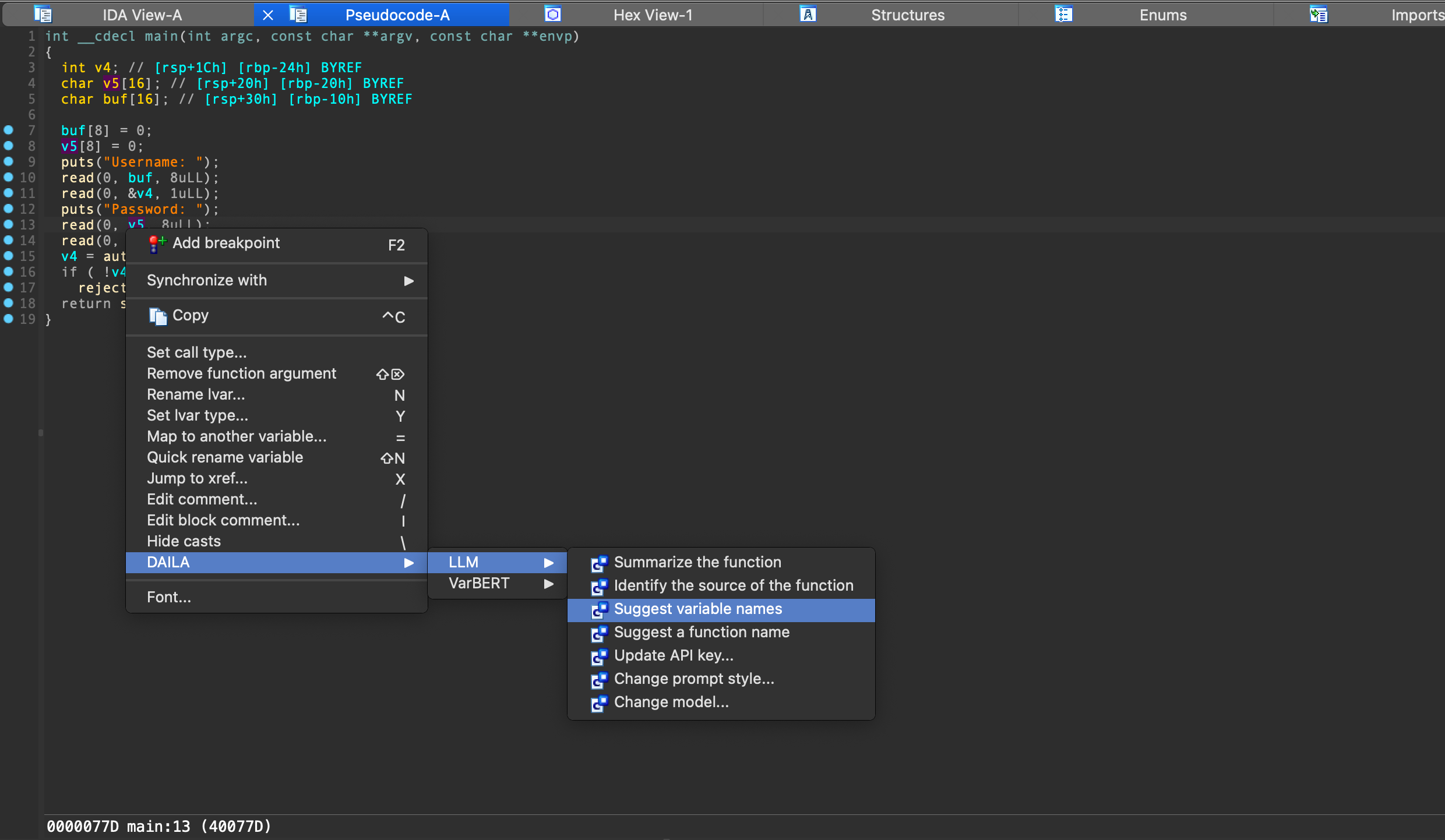Click Change model... option
Image resolution: width=1445 pixels, height=840 pixels.
pyautogui.click(x=671, y=703)
